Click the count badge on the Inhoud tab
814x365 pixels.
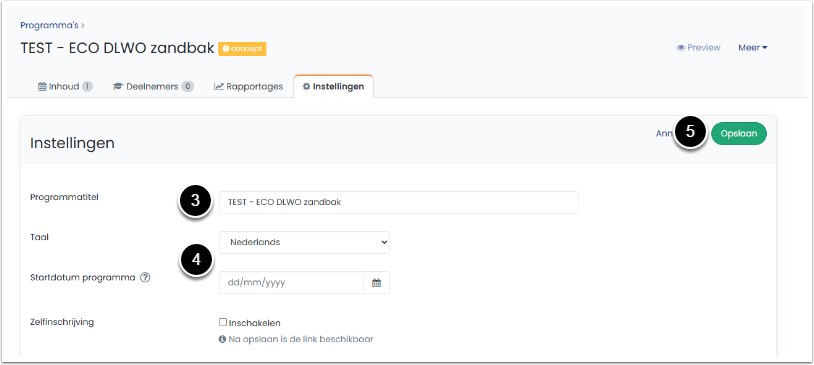(87, 87)
